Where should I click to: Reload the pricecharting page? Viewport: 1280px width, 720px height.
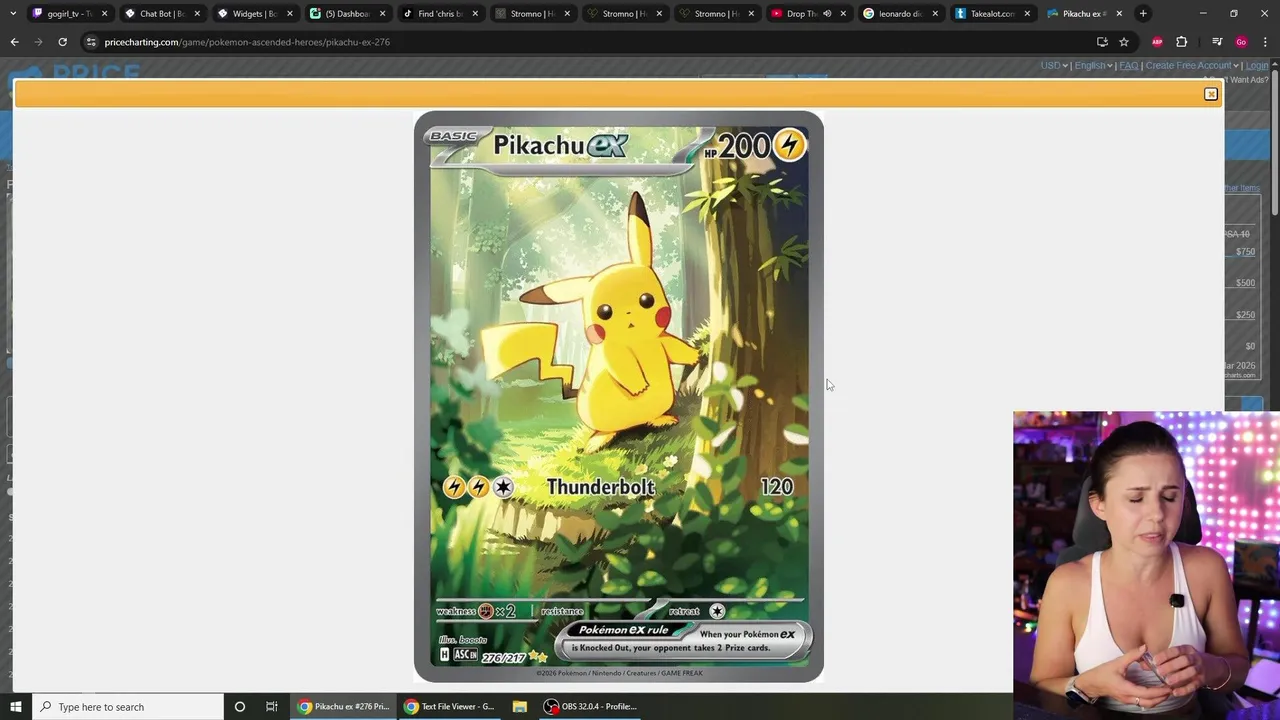[x=62, y=42]
